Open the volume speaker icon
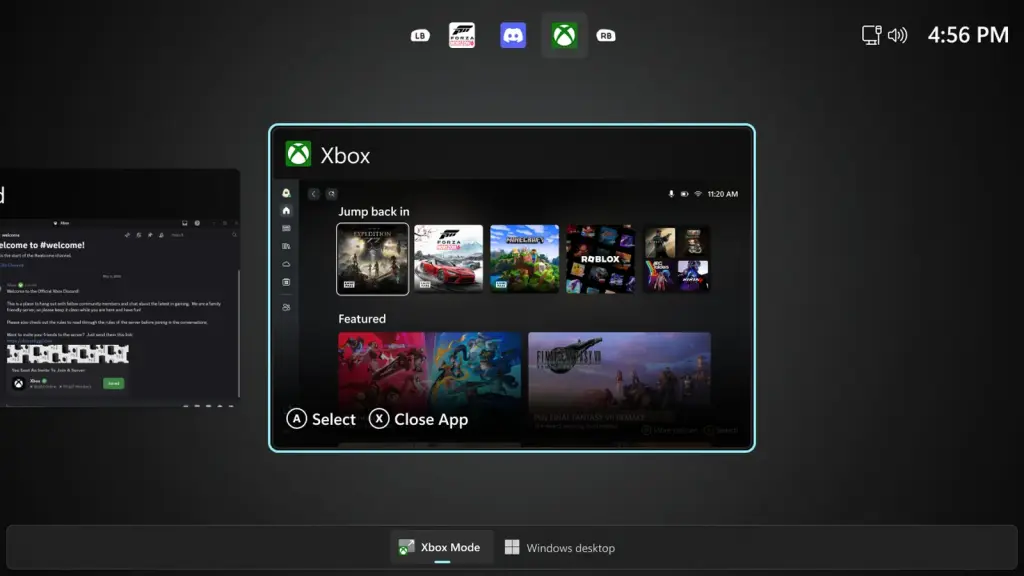The height and width of the screenshot is (576, 1024). point(897,35)
